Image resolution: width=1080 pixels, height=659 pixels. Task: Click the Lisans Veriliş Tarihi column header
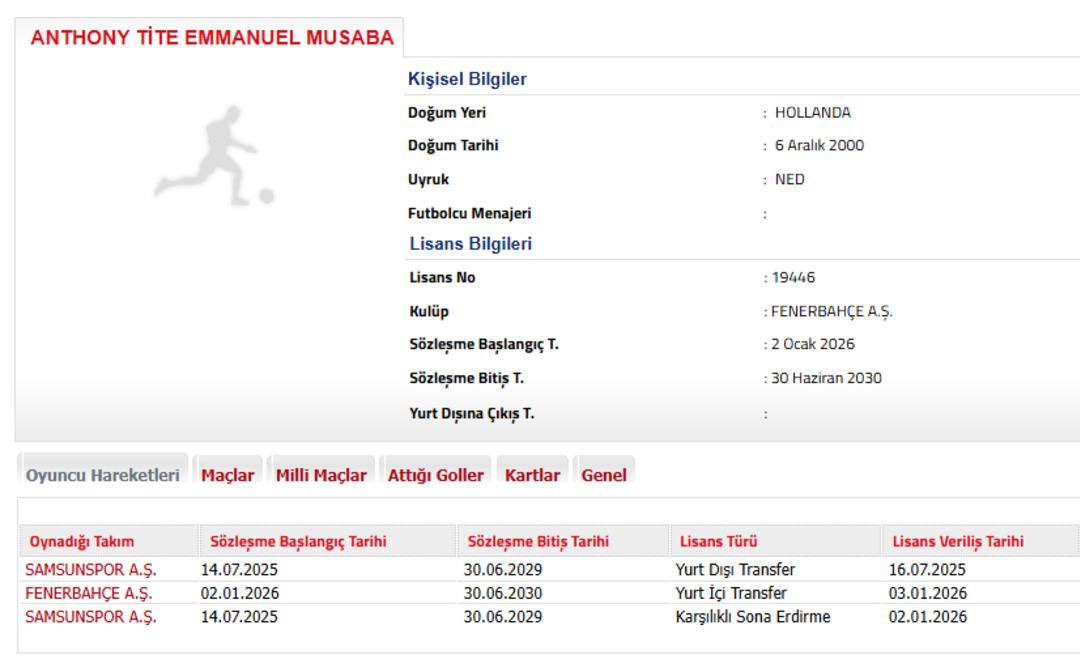[x=956, y=542]
